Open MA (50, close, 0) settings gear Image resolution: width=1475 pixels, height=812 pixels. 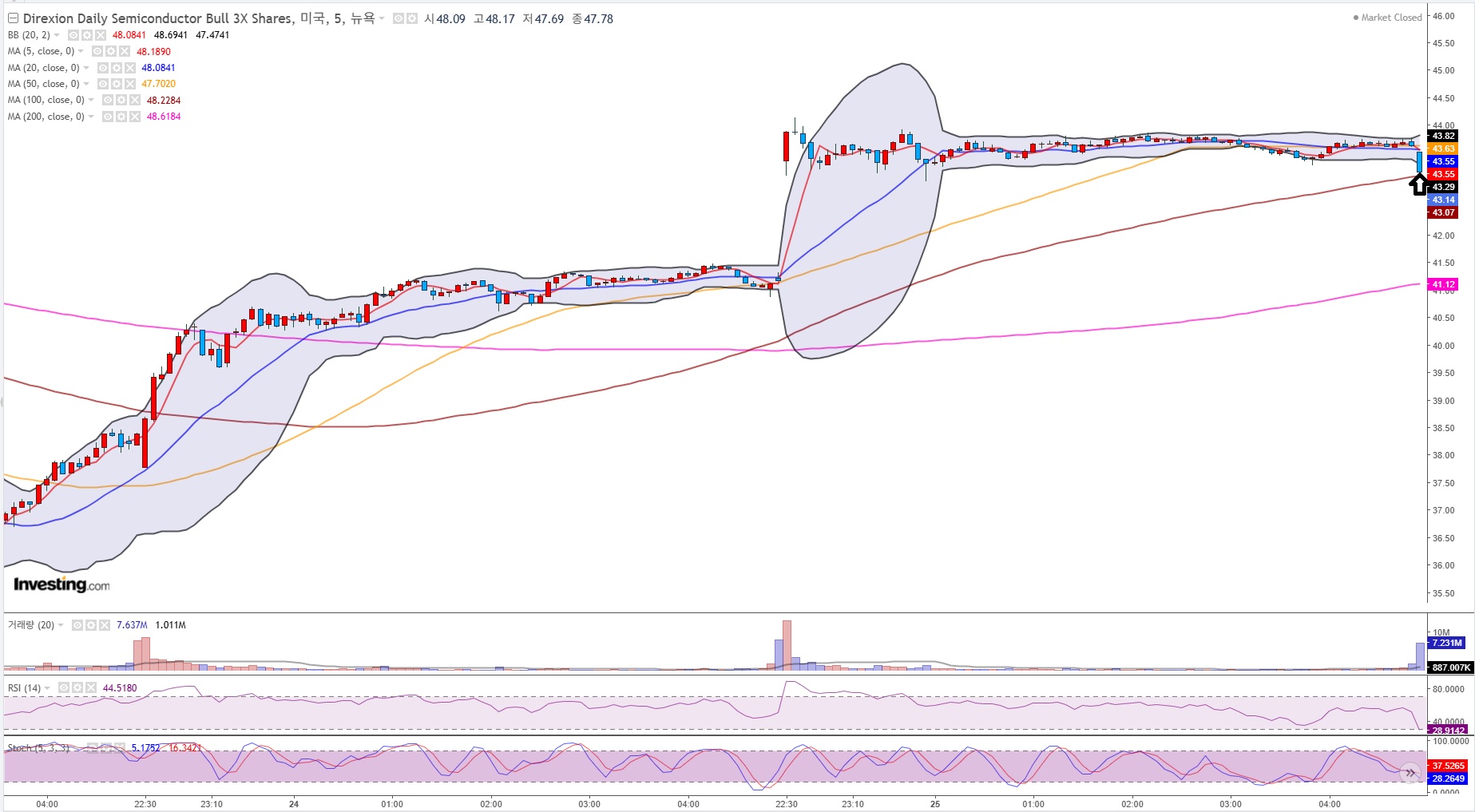coord(117,84)
